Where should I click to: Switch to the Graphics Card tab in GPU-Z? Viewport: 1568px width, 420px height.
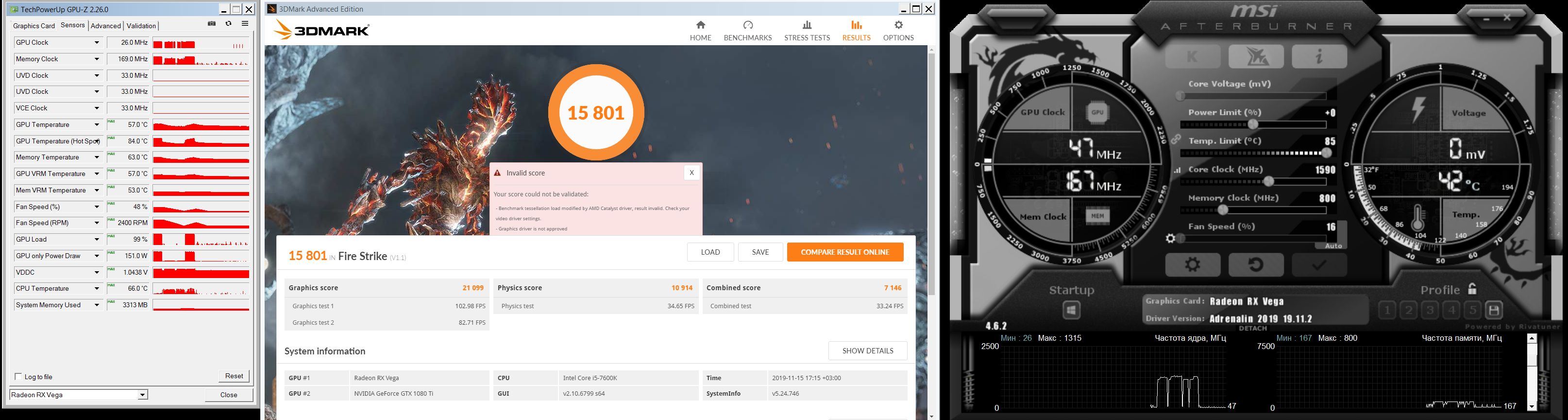[34, 26]
